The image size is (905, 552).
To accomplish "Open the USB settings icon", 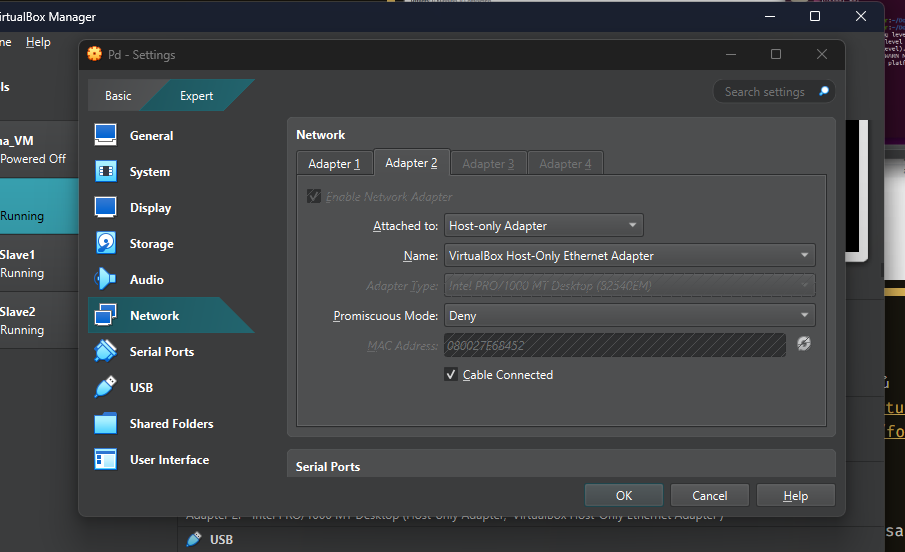I will point(106,388).
